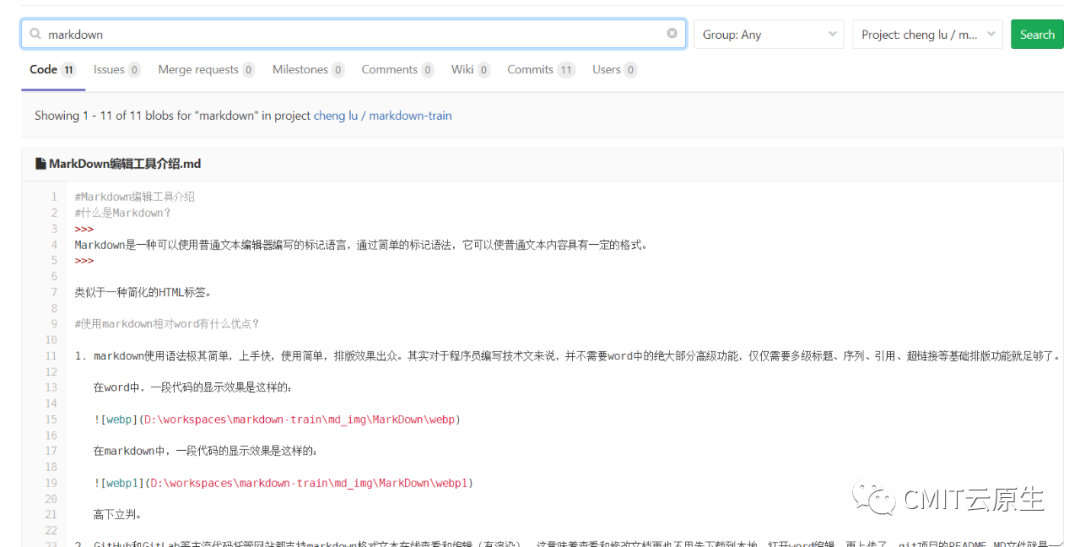This screenshot has height=547, width=1080.
Task: Clear the search field with the X icon
Action: (x=672, y=33)
